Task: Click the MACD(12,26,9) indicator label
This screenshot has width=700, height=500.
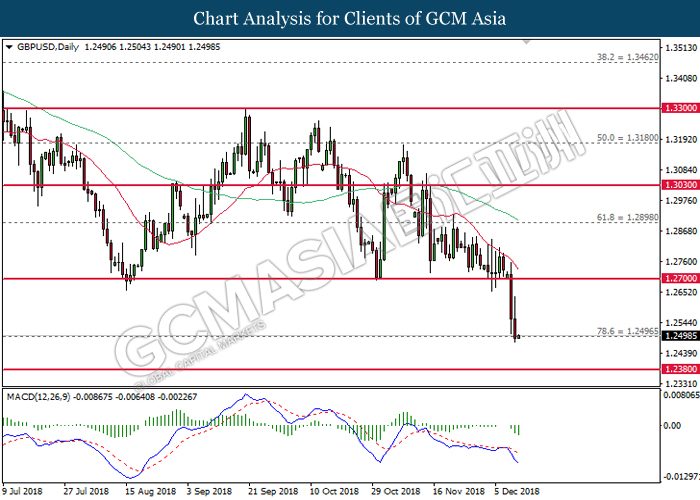Action: tap(38, 397)
